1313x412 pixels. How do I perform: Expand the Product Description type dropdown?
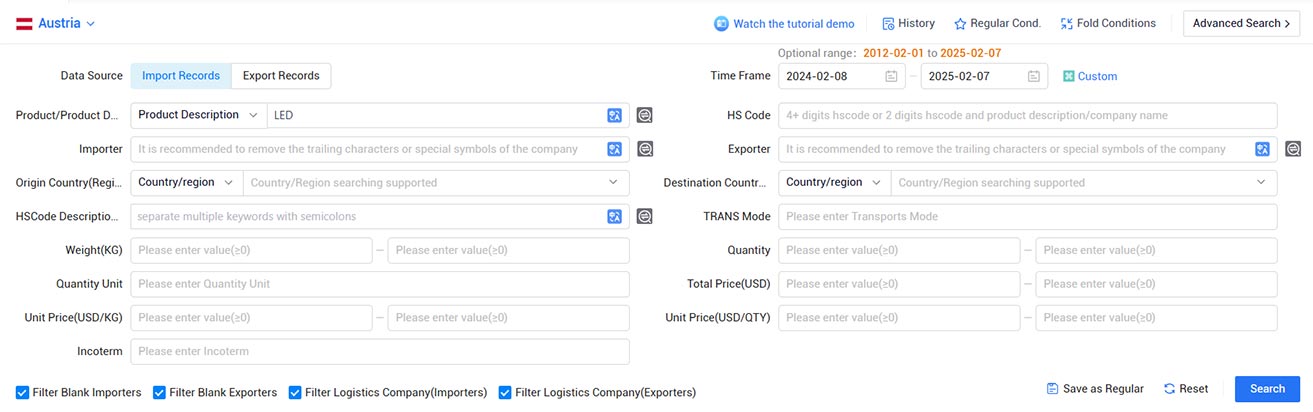point(198,115)
